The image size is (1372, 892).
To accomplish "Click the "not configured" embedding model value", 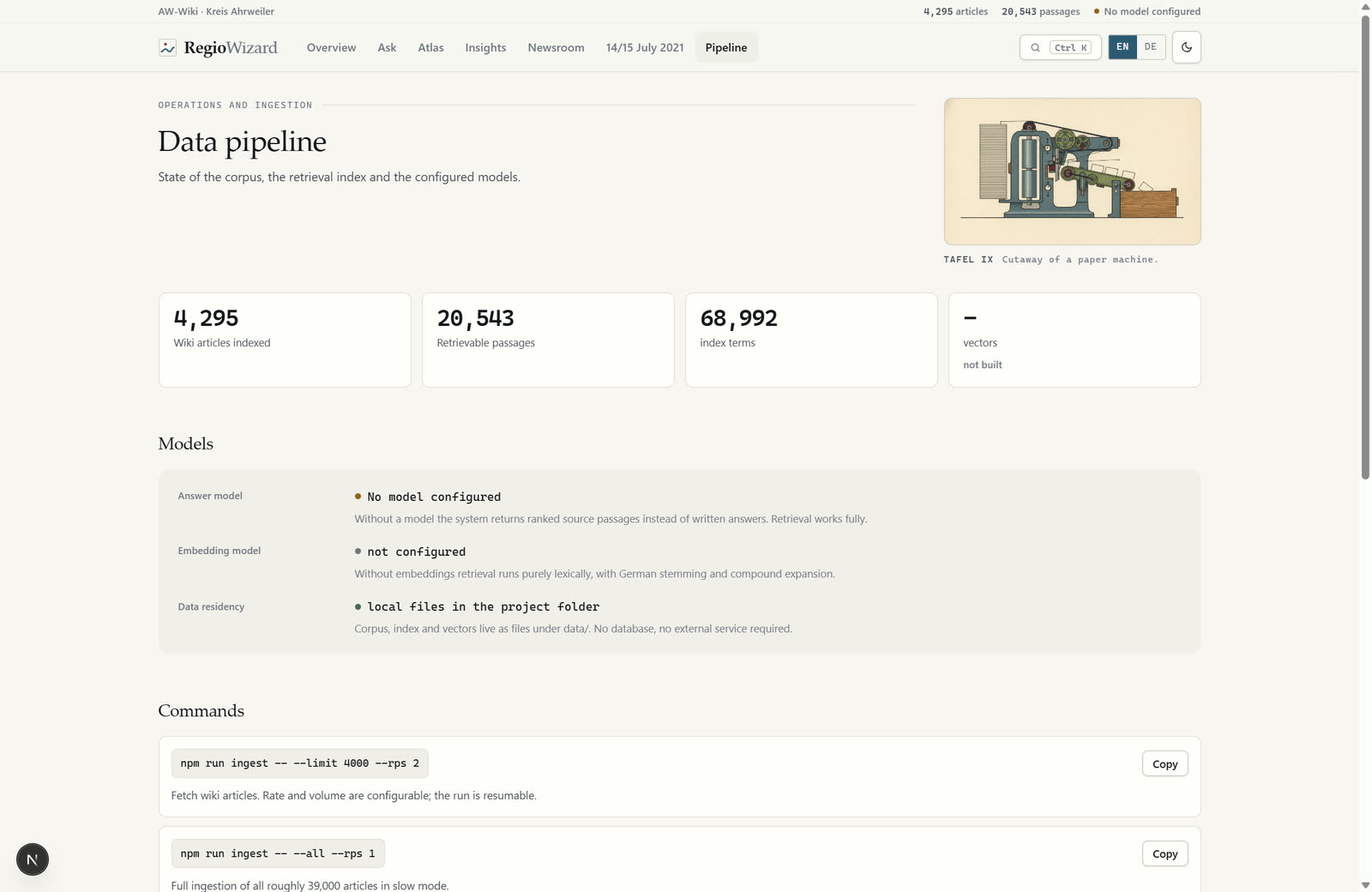I will tap(417, 551).
